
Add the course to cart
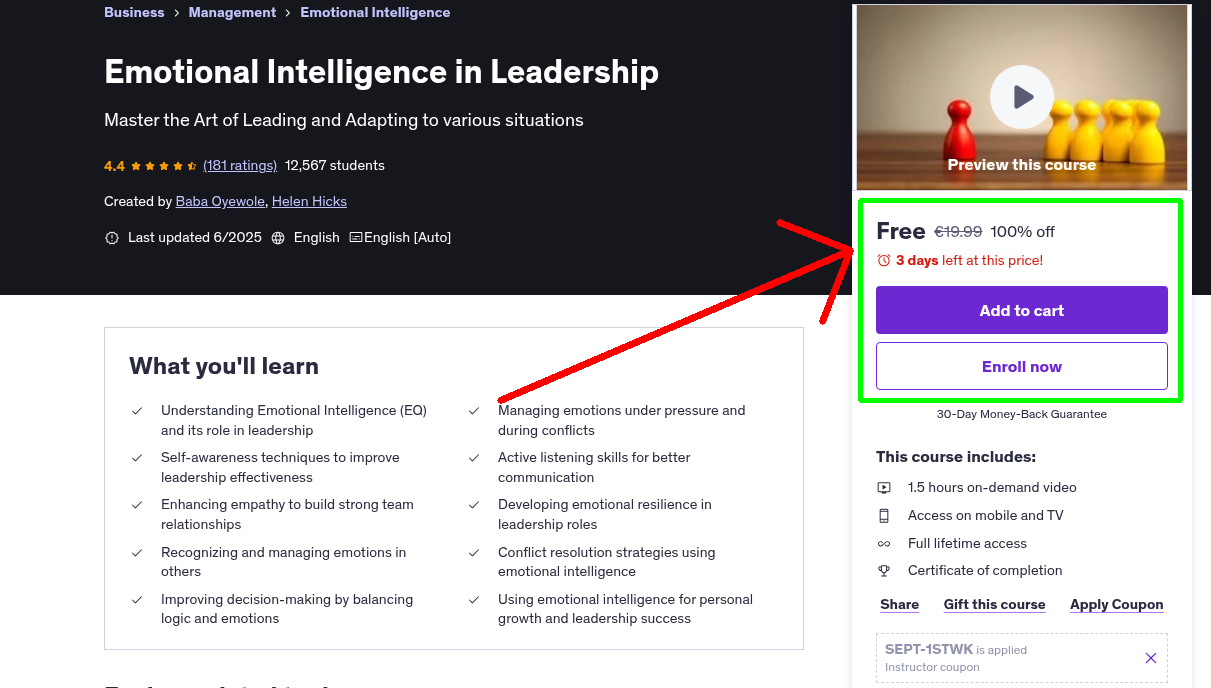pos(1022,310)
